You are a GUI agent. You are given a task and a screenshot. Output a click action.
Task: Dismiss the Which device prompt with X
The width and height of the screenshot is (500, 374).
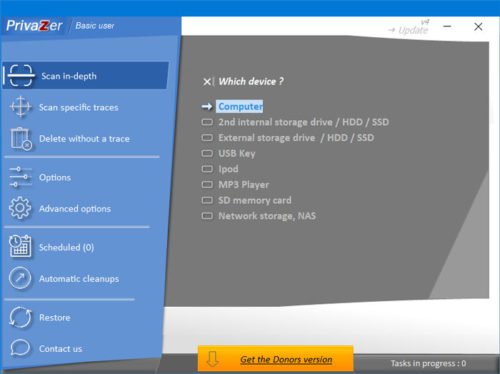pyautogui.click(x=207, y=81)
